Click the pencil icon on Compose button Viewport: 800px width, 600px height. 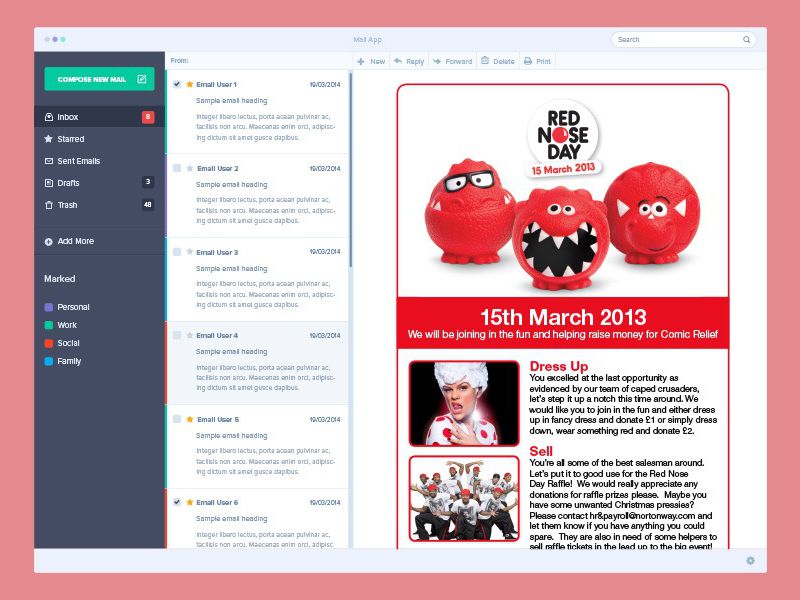142,79
